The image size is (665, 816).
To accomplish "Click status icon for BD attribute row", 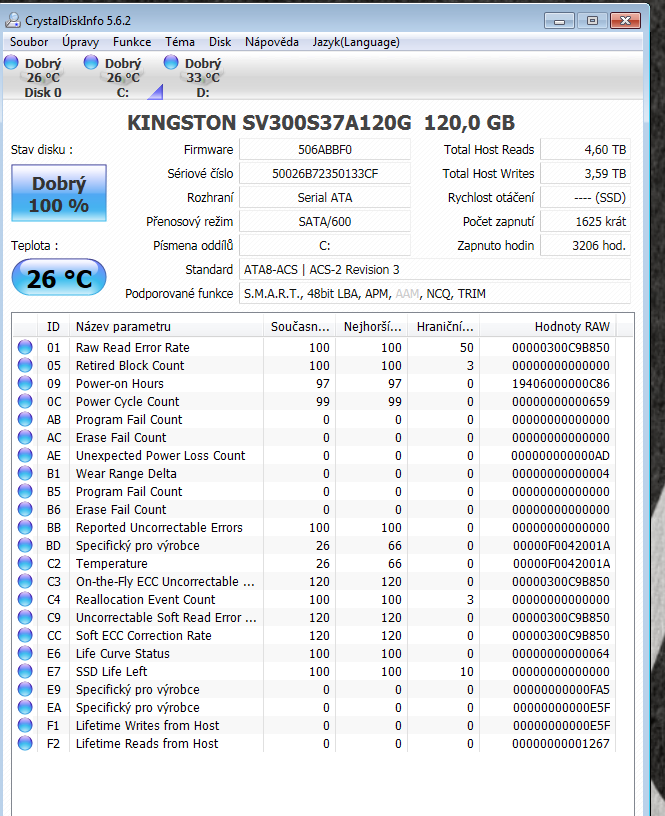I will point(25,545).
